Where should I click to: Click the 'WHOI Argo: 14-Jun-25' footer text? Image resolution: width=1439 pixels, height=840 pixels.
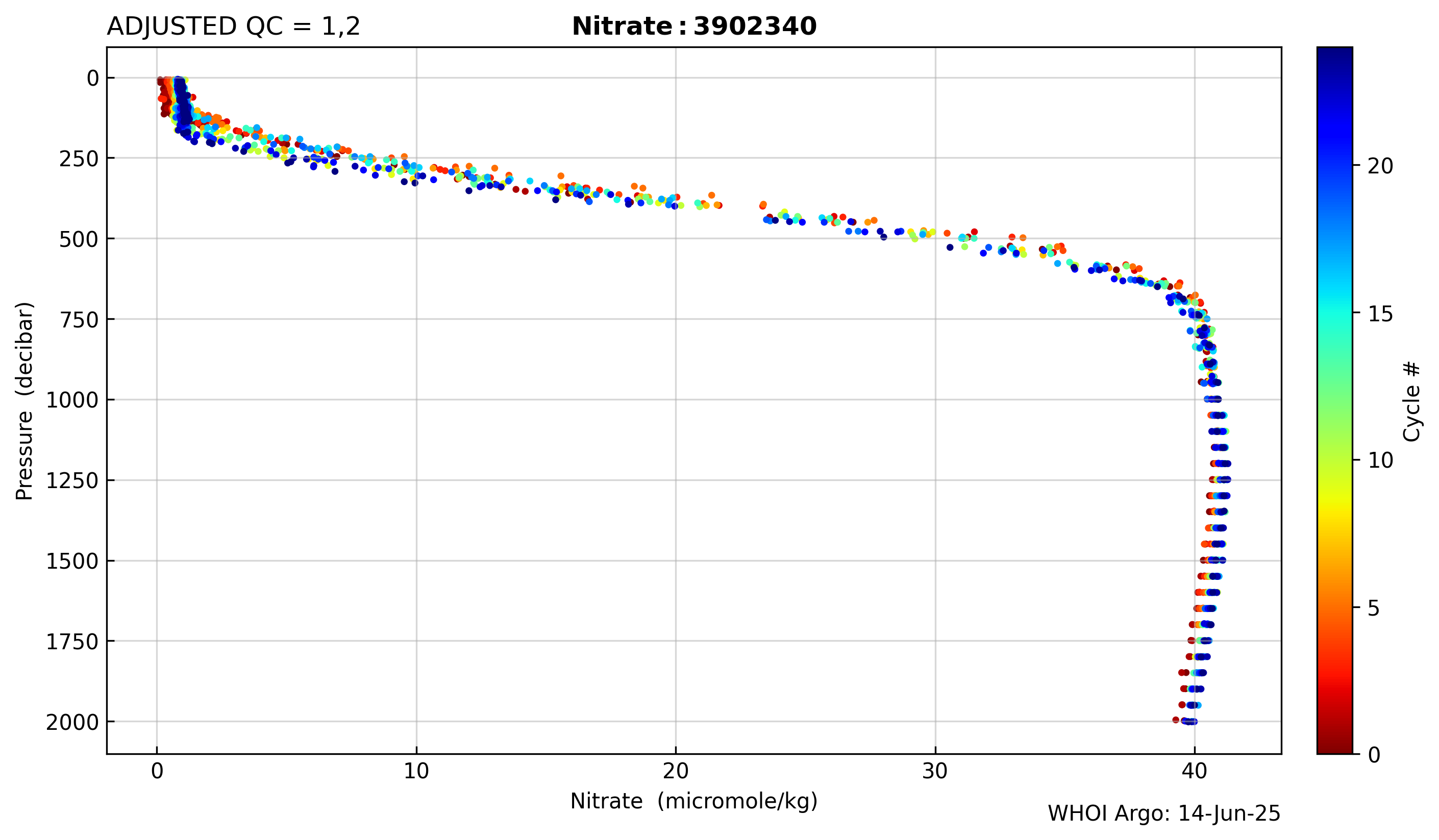pyautogui.click(x=1164, y=814)
